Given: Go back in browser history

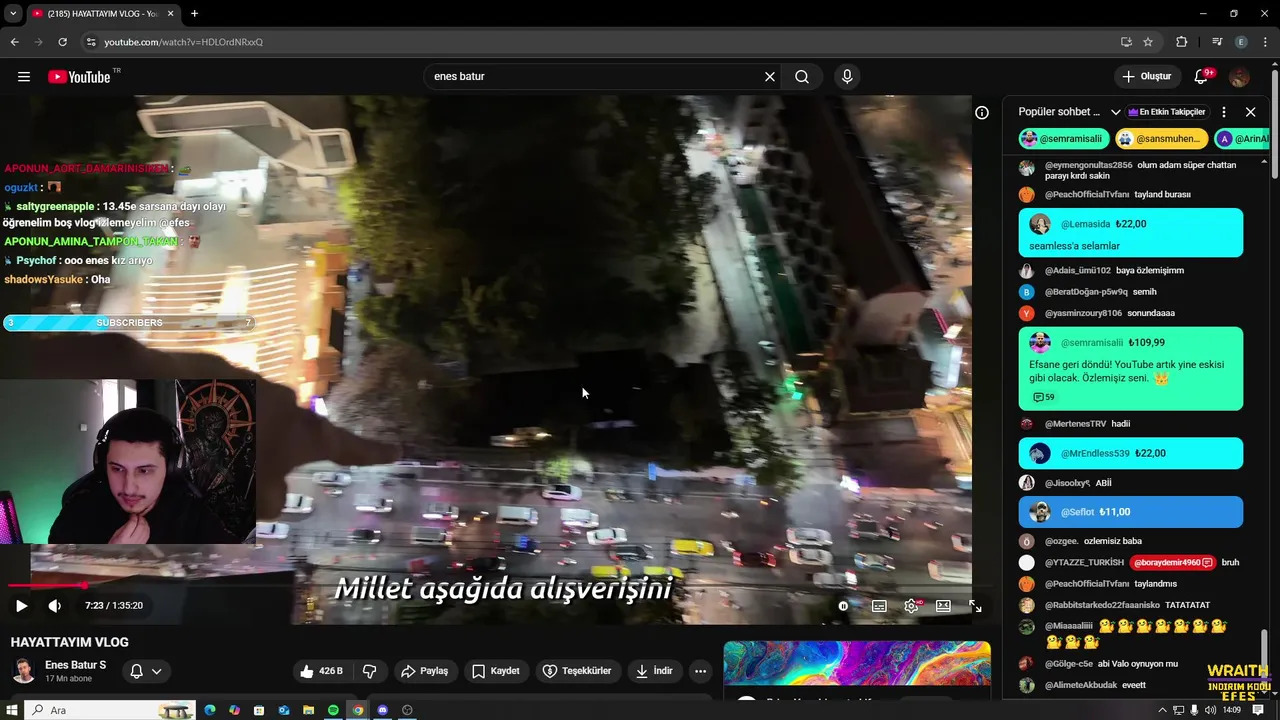Looking at the screenshot, I should (14, 42).
